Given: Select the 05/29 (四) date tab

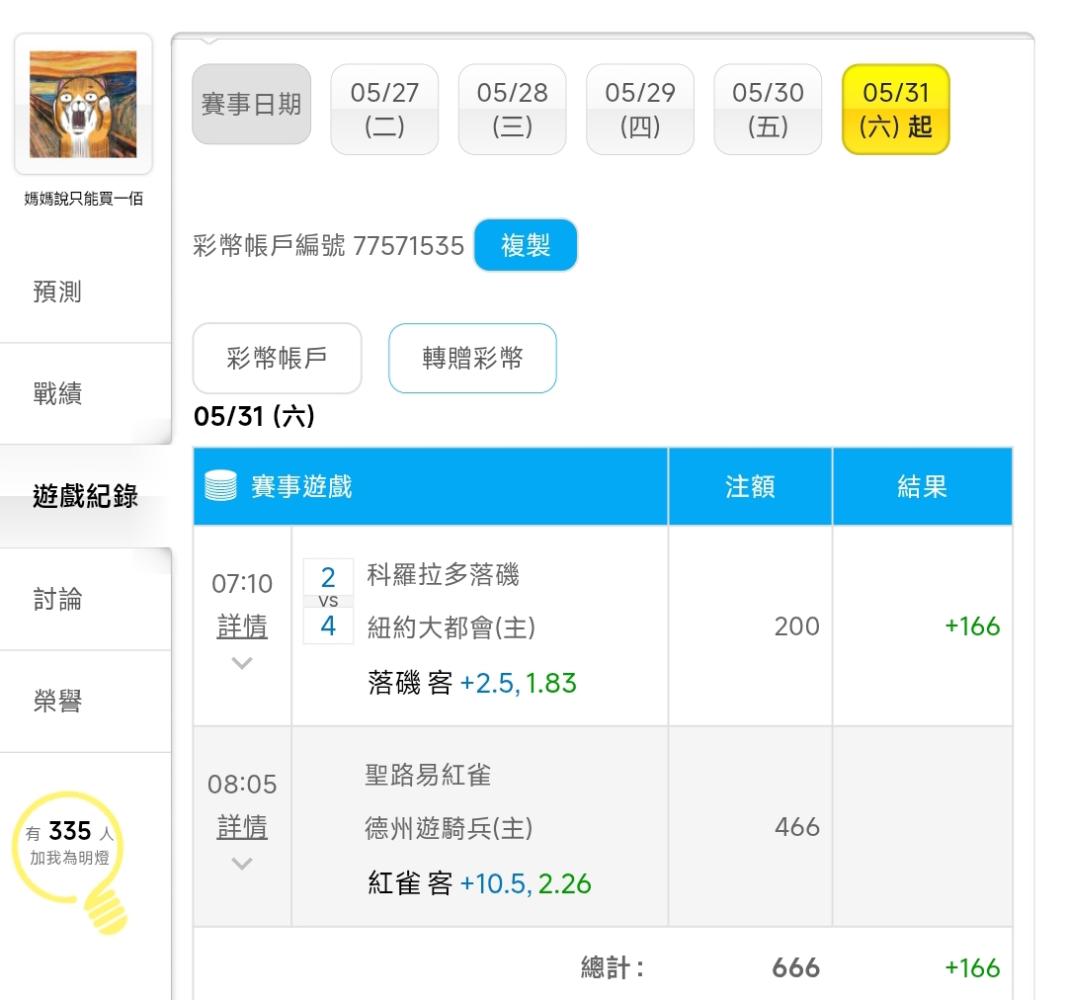Looking at the screenshot, I should [x=640, y=109].
